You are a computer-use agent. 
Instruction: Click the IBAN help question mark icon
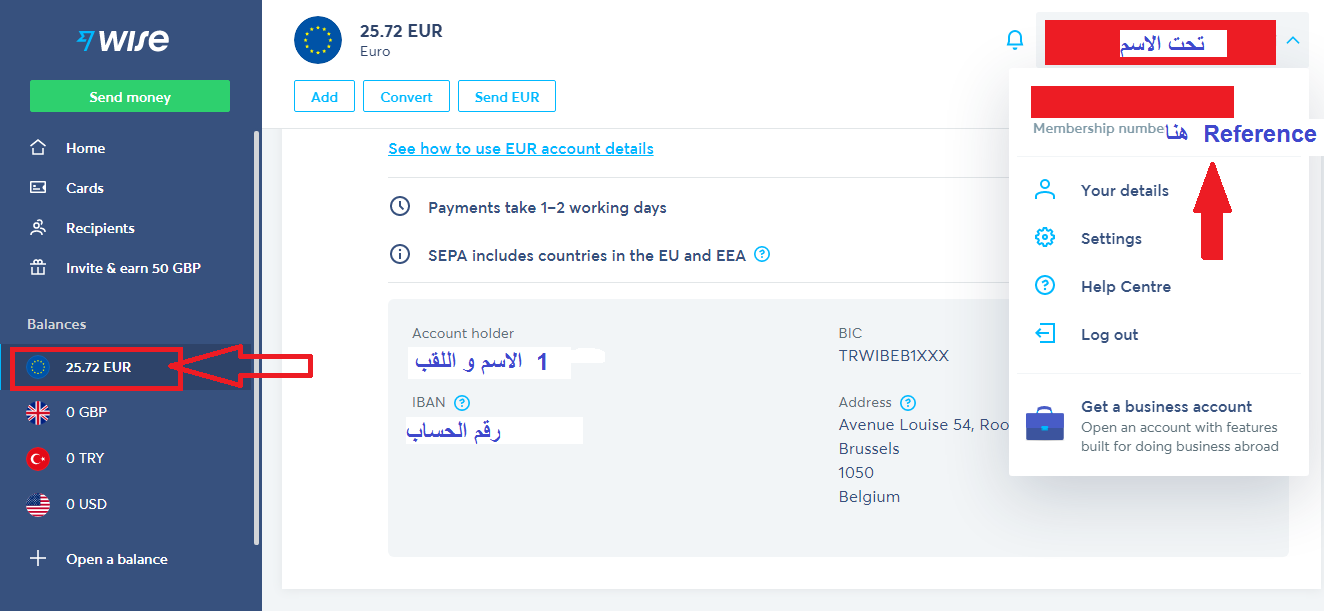pyautogui.click(x=462, y=403)
